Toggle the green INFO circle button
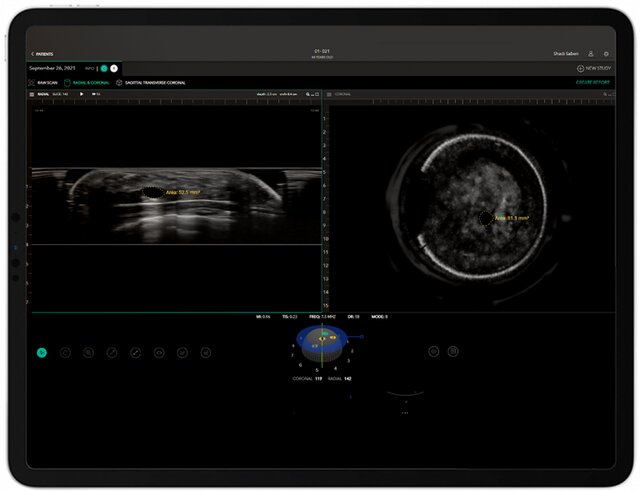Image resolution: width=640 pixels, height=491 pixels. click(x=103, y=68)
